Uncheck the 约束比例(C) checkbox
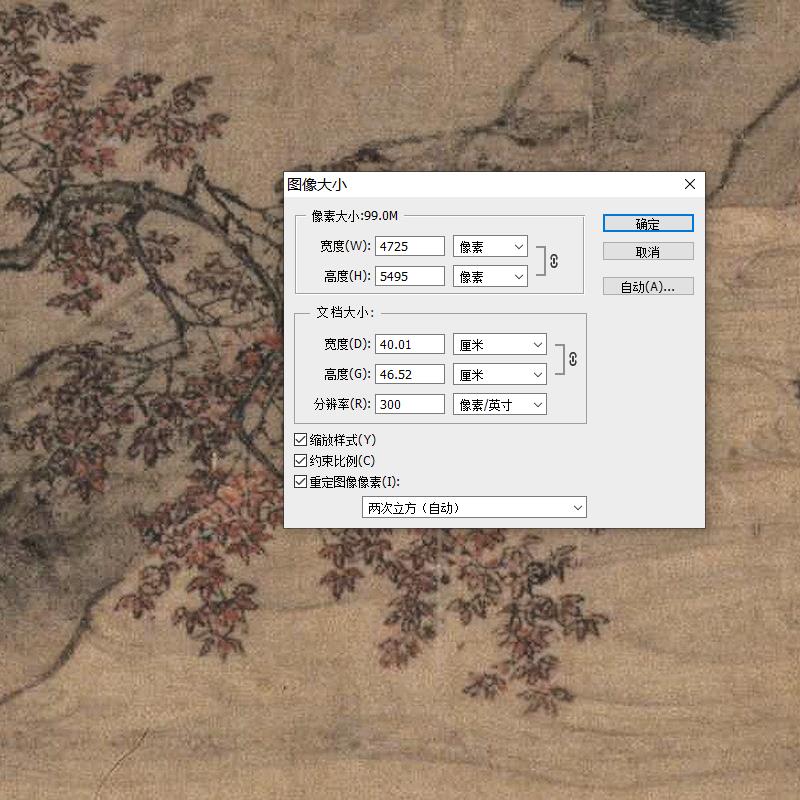This screenshot has height=800, width=800. coord(301,461)
